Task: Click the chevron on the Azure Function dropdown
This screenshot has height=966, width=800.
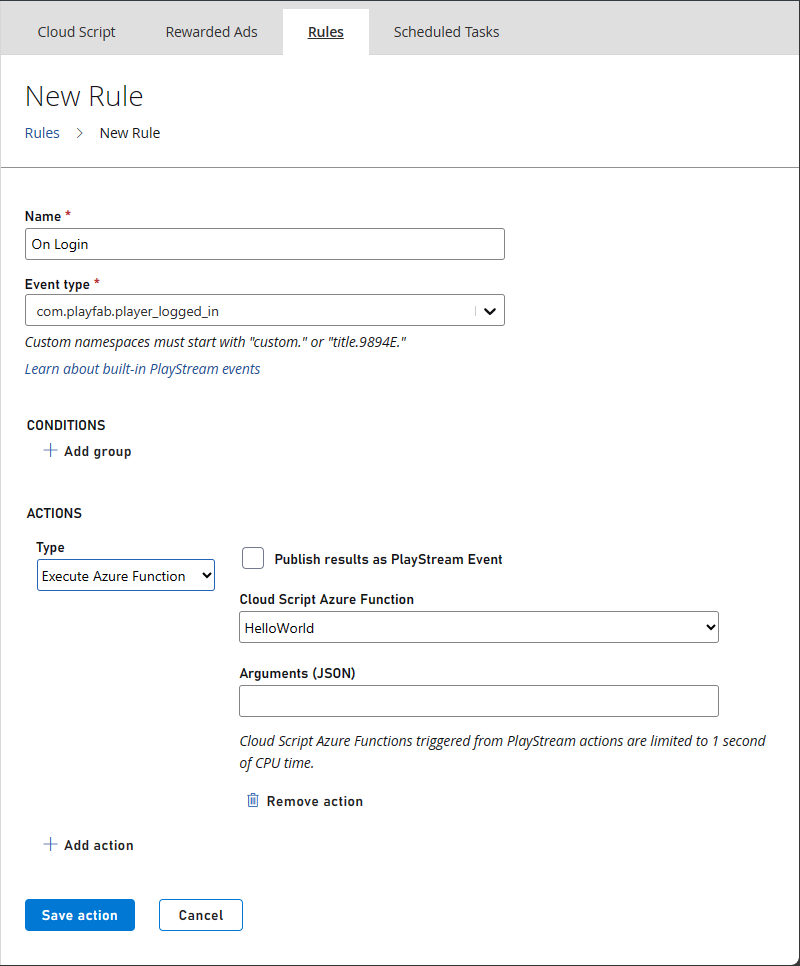Action: tap(706, 627)
